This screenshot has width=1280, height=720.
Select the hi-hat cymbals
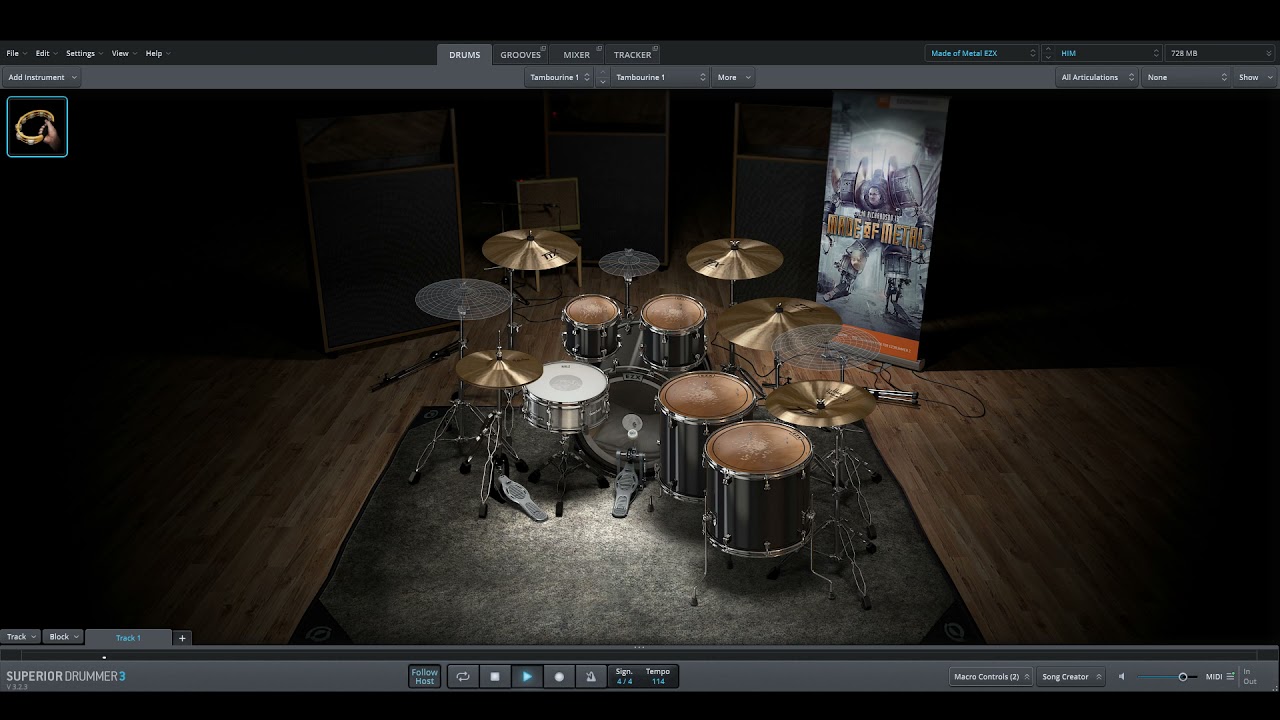coord(498,369)
